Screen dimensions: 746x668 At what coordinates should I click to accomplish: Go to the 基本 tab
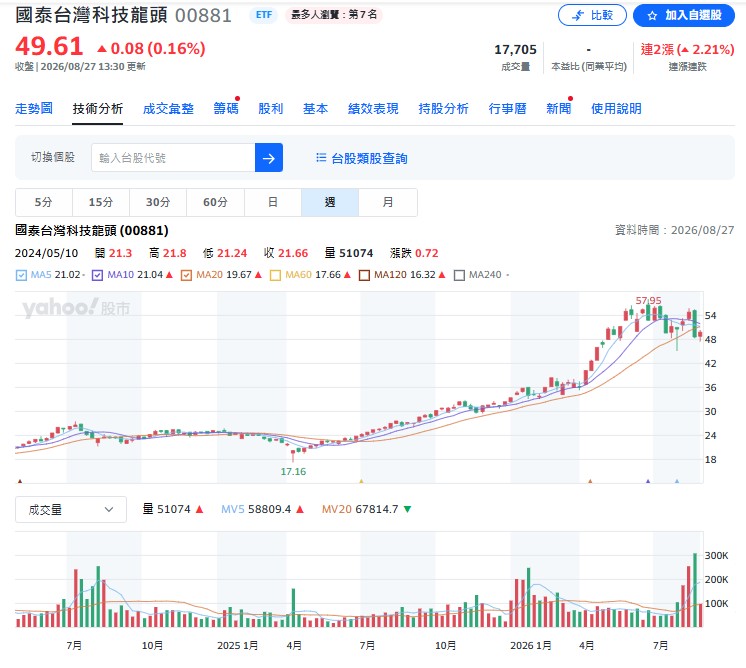315,109
